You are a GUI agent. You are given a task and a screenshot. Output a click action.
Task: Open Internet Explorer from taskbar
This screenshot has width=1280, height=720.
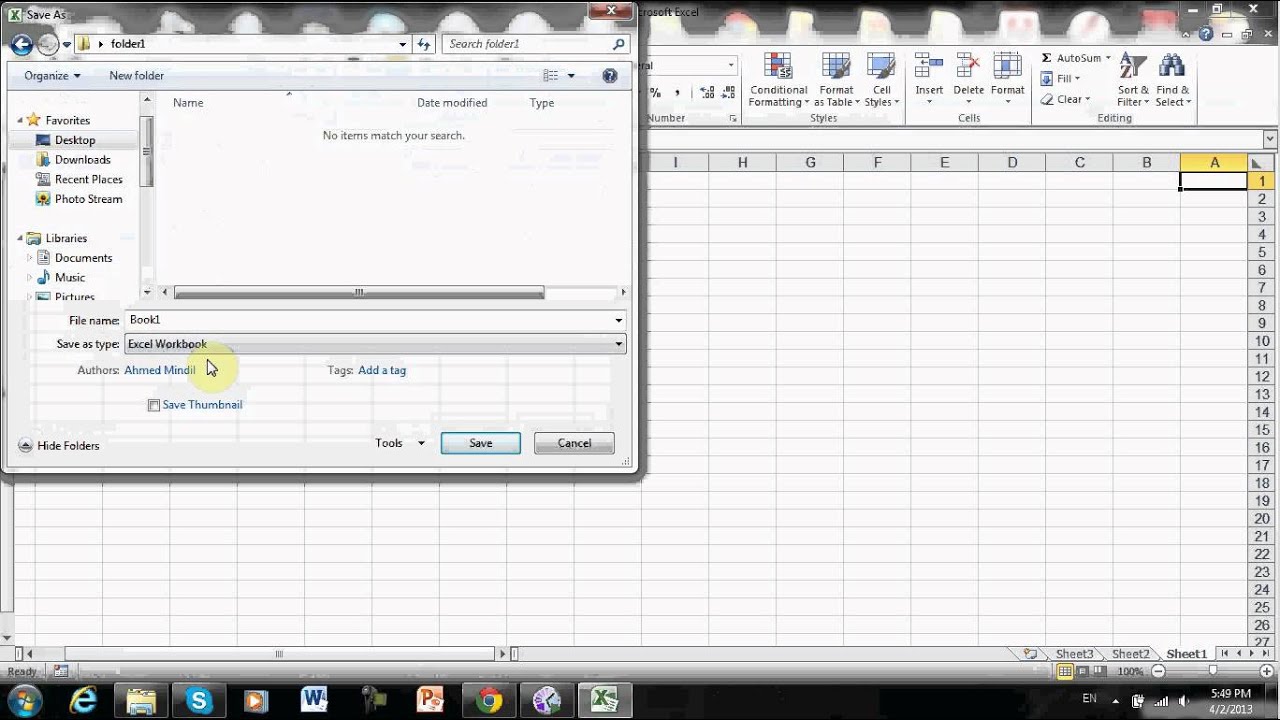click(x=82, y=700)
